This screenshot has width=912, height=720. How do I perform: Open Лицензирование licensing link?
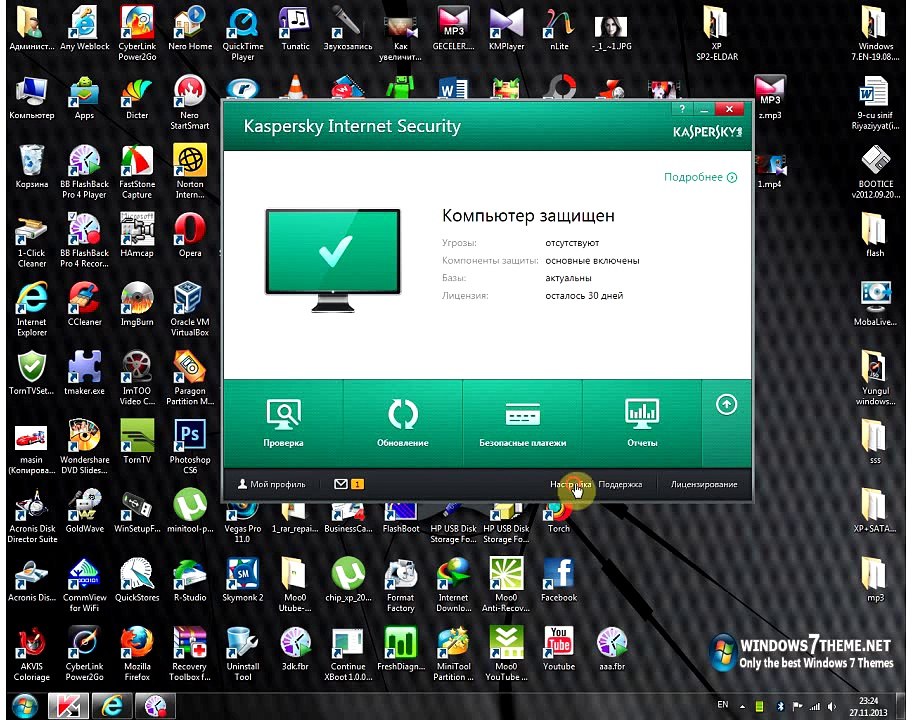pos(704,484)
